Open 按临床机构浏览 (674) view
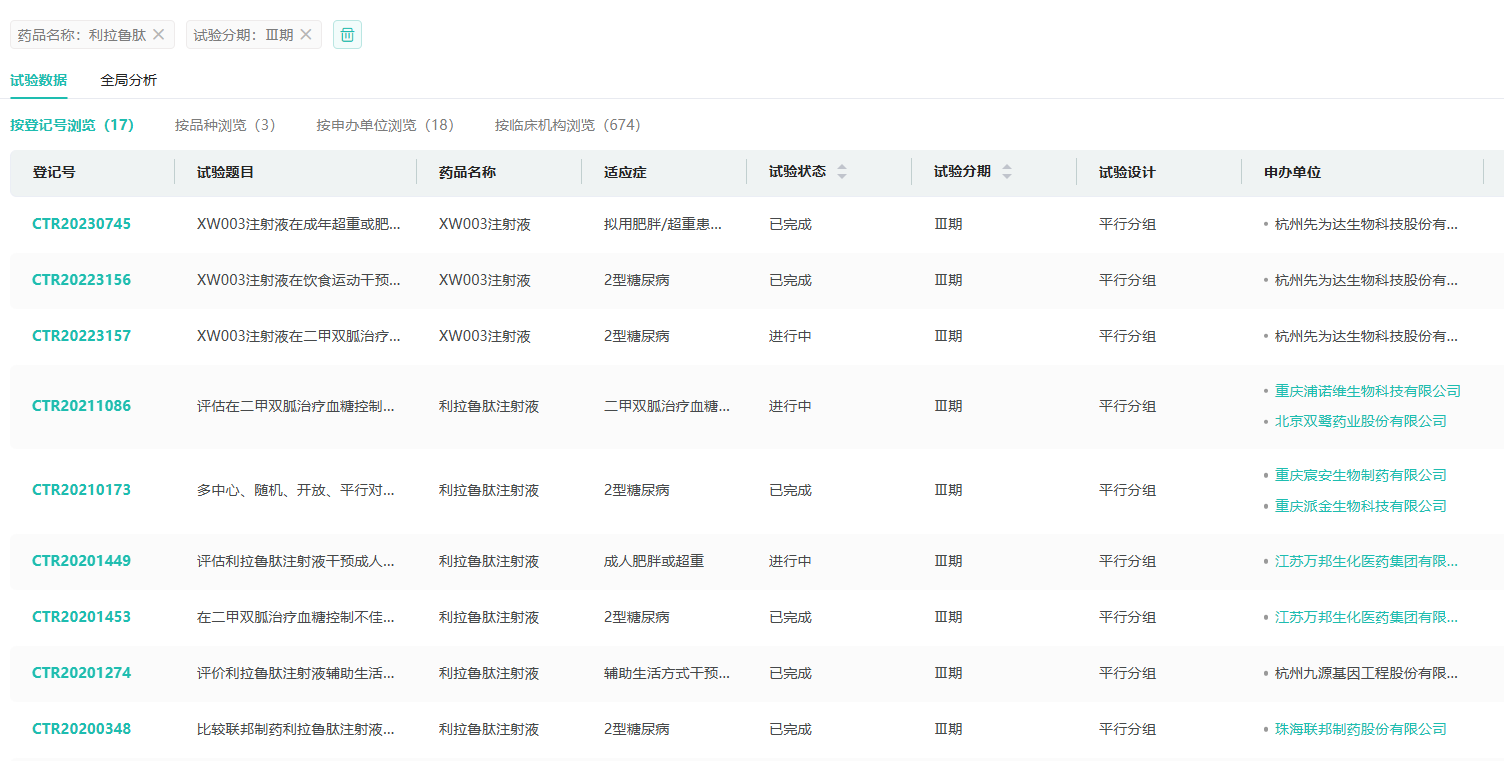Viewport: 1504px width, 761px height. click(567, 125)
